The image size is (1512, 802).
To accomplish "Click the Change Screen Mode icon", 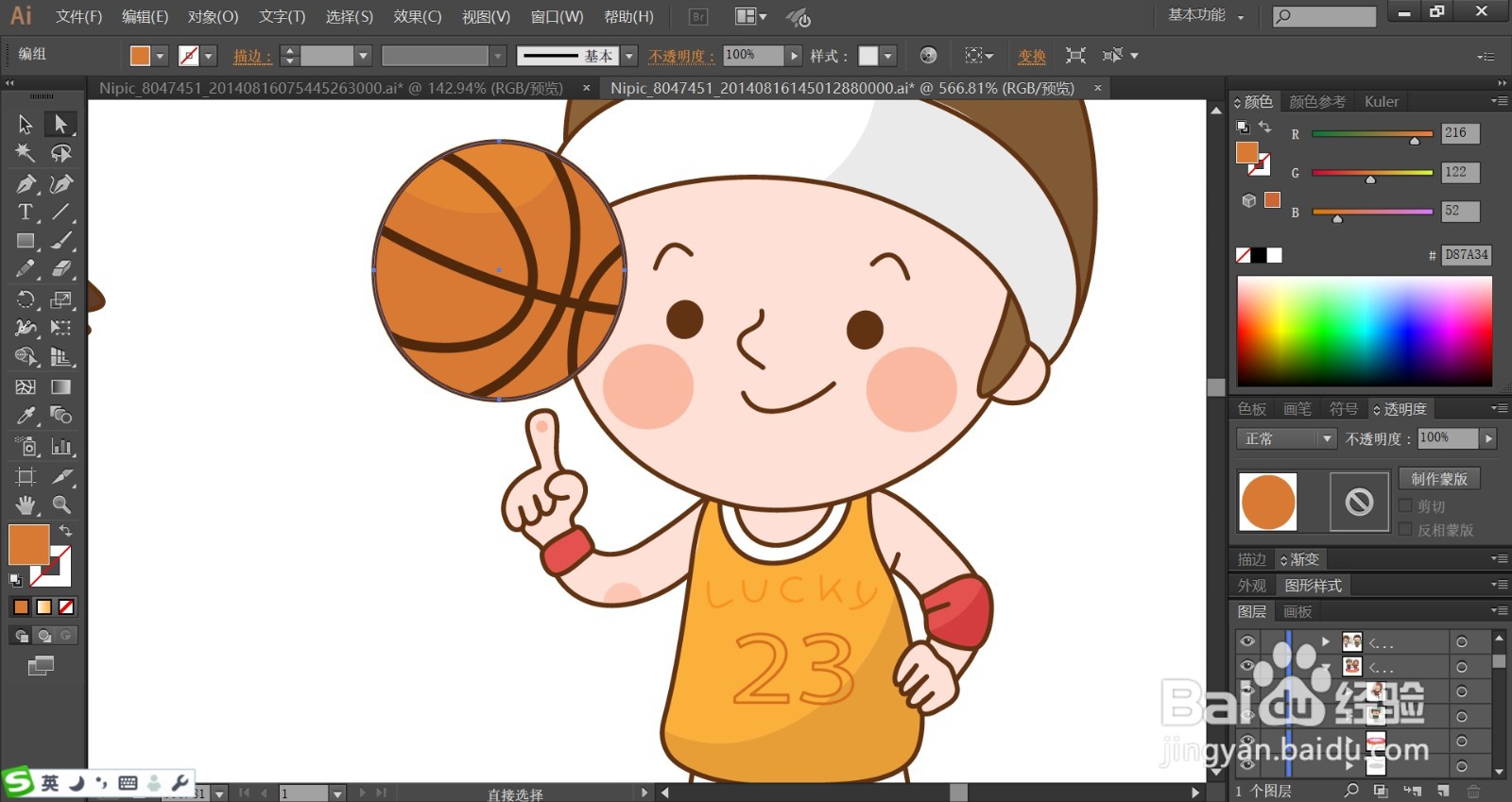I will (x=41, y=666).
